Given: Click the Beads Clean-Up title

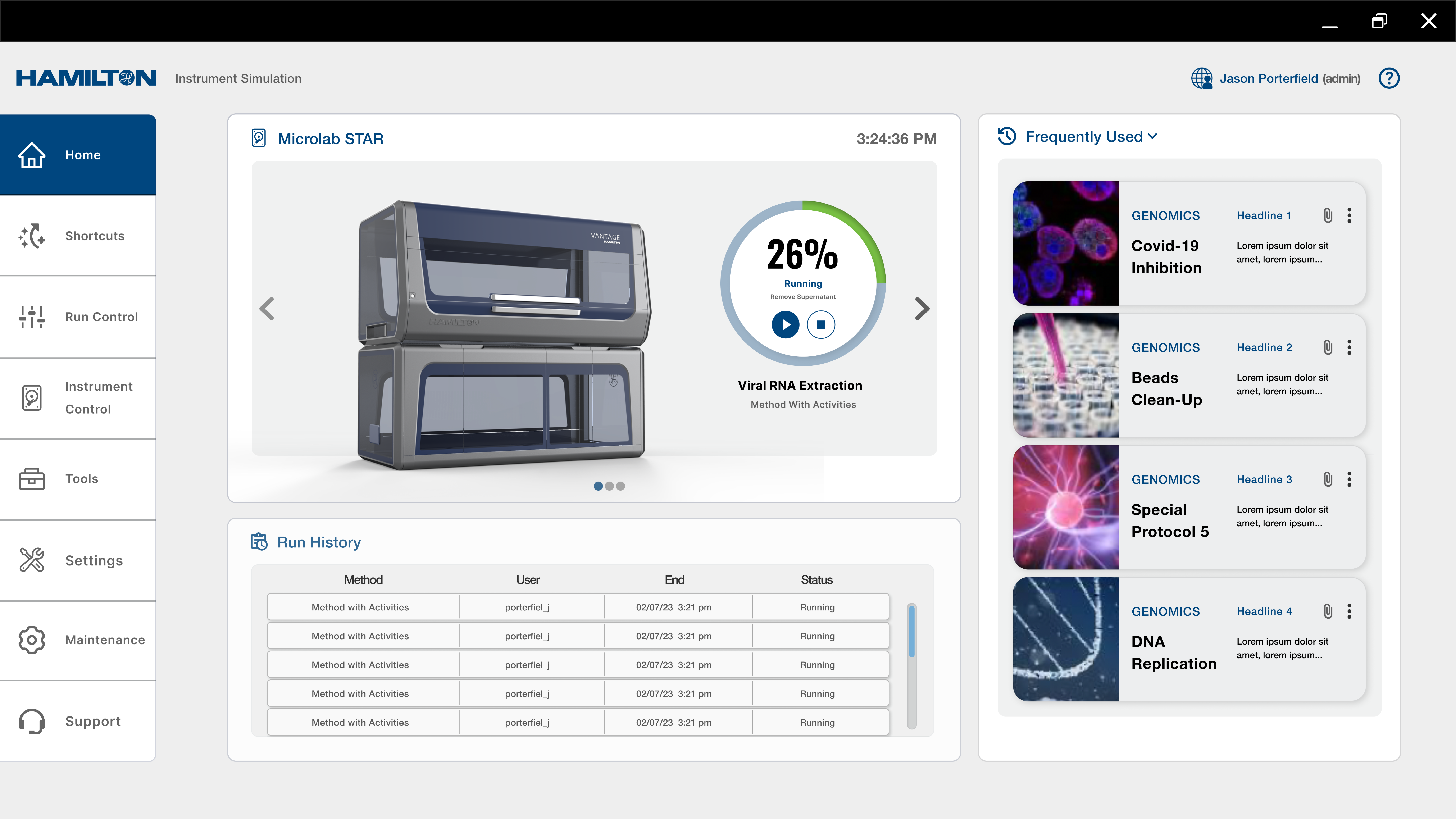Looking at the screenshot, I should [1167, 389].
